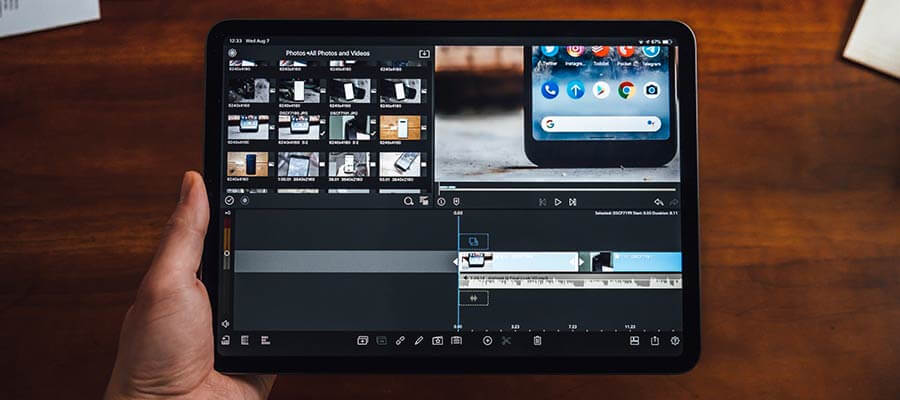Open the settings icon at toolbar far right
The width and height of the screenshot is (900, 400).
675,341
